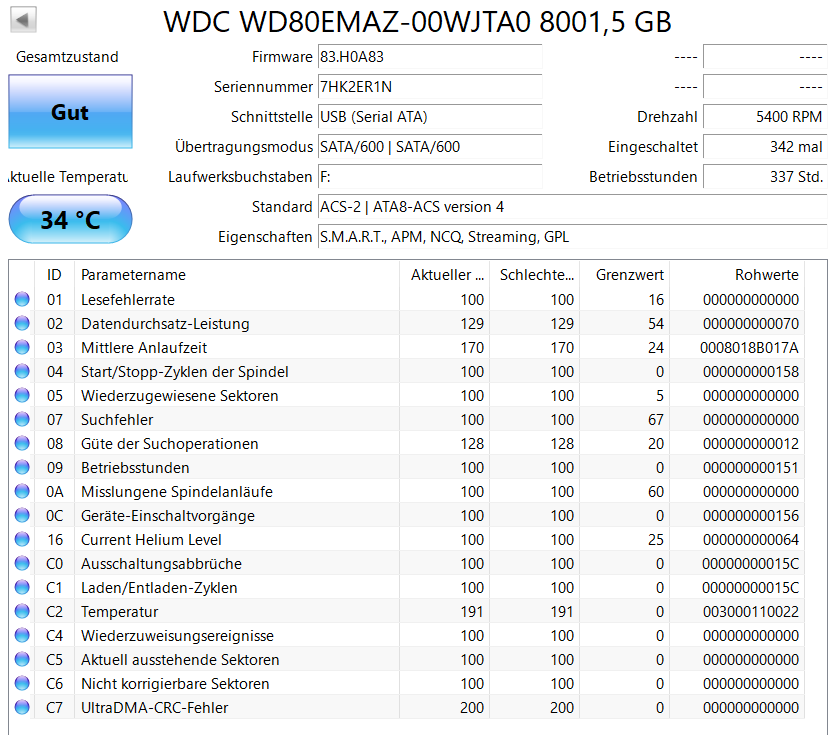Image resolution: width=835 pixels, height=735 pixels.
Task: Click the Schnittstelle field USB (Serial ATA)
Action: pyautogui.click(x=430, y=117)
